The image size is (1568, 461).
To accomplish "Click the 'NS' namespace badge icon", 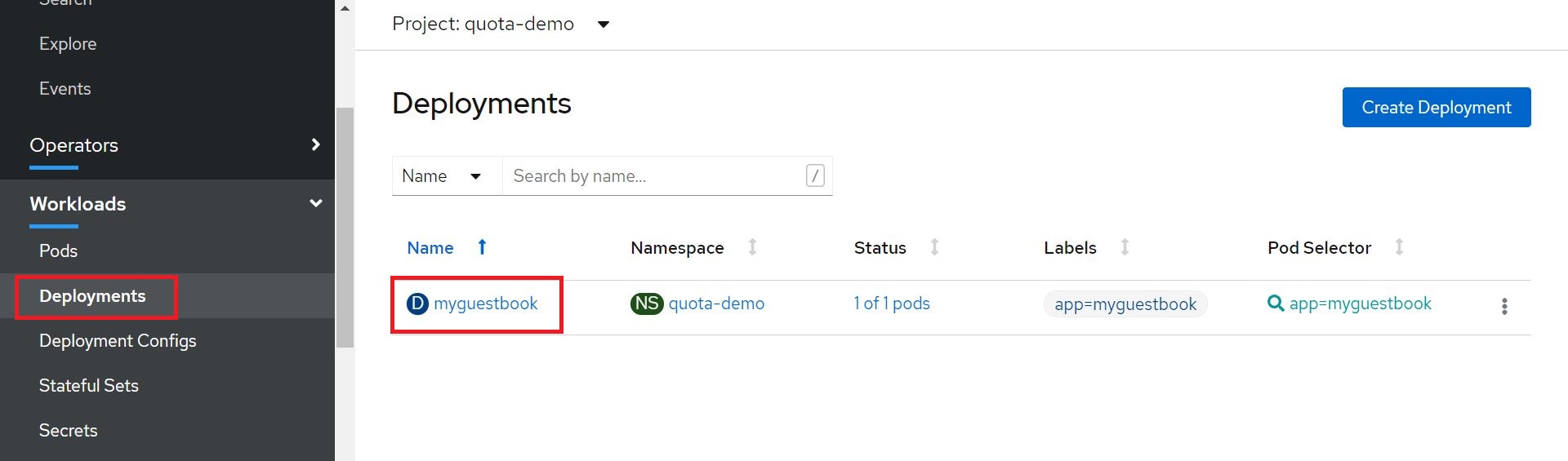I will click(647, 304).
